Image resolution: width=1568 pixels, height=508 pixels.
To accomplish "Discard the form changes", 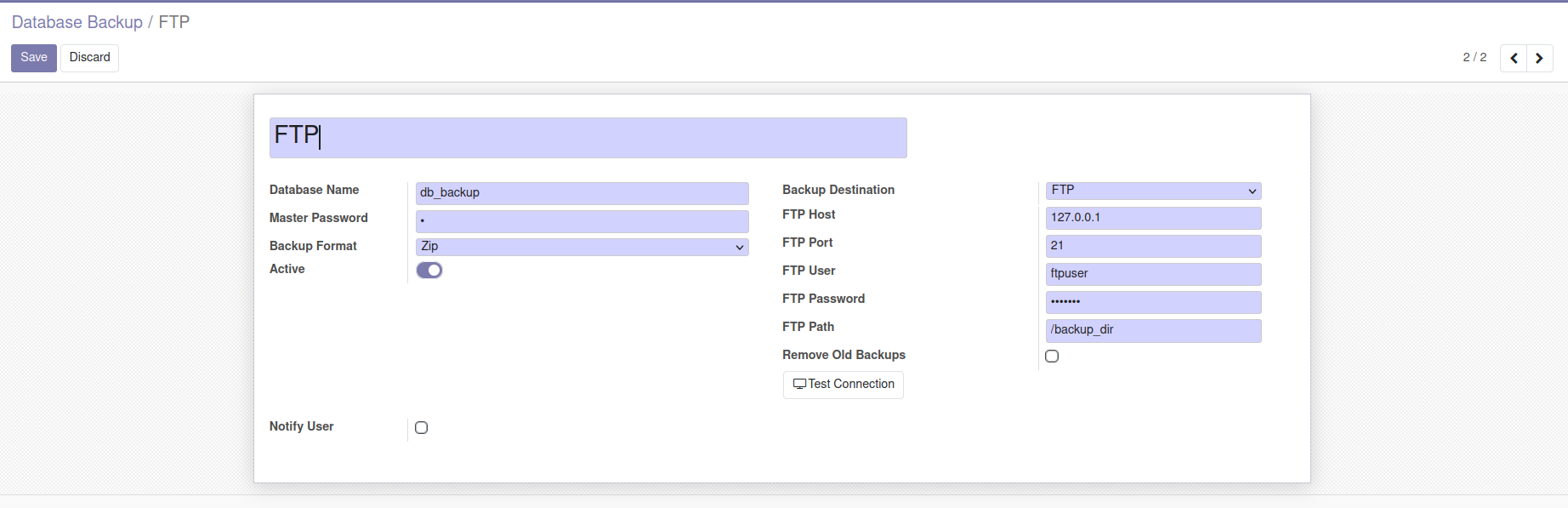I will pyautogui.click(x=89, y=58).
